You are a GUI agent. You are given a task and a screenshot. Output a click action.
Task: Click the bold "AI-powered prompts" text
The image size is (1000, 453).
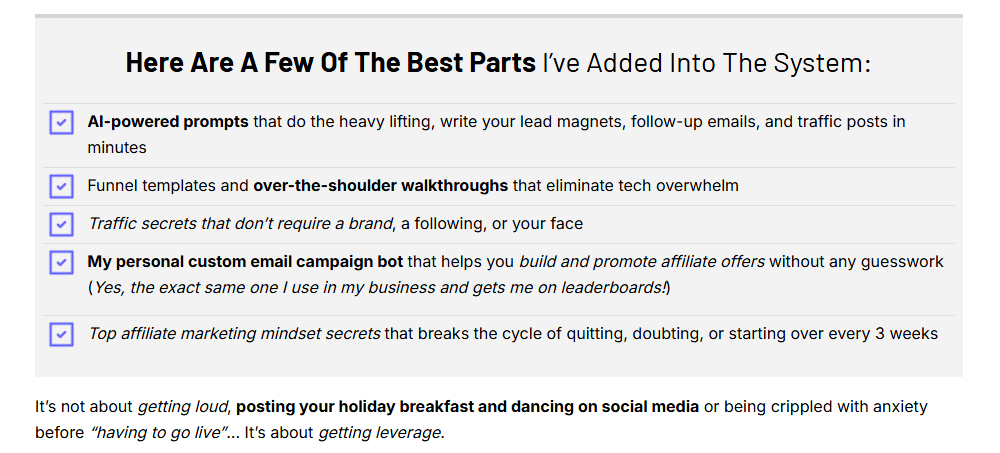[168, 122]
